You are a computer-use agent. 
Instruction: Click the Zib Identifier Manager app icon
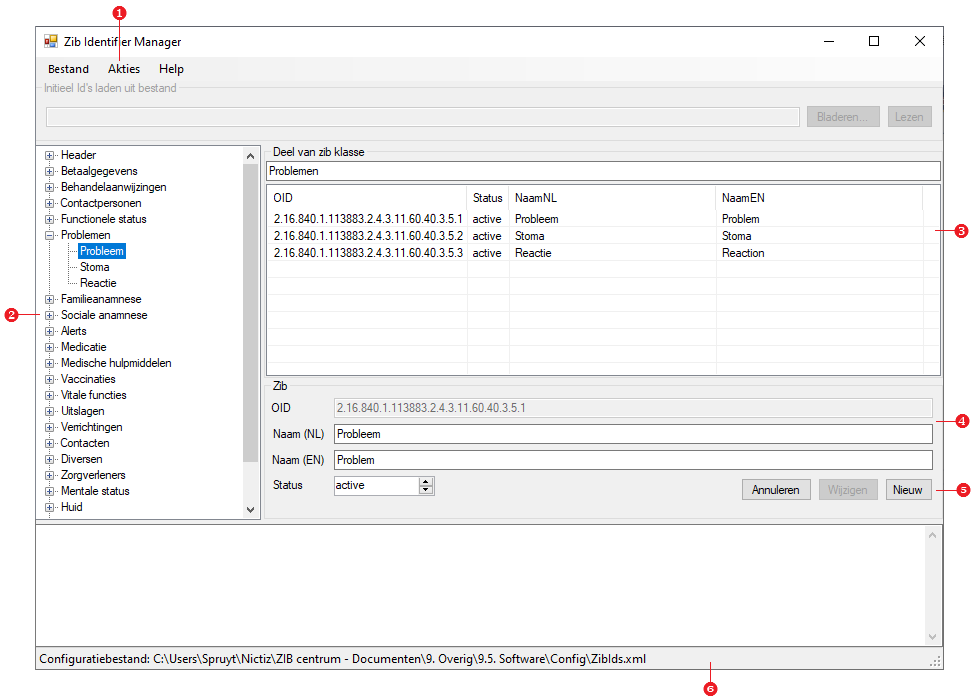coord(50,42)
